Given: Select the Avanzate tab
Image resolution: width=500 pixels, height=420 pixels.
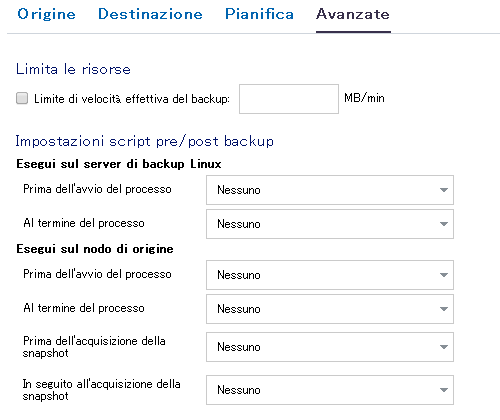Looking at the screenshot, I should click(353, 14).
